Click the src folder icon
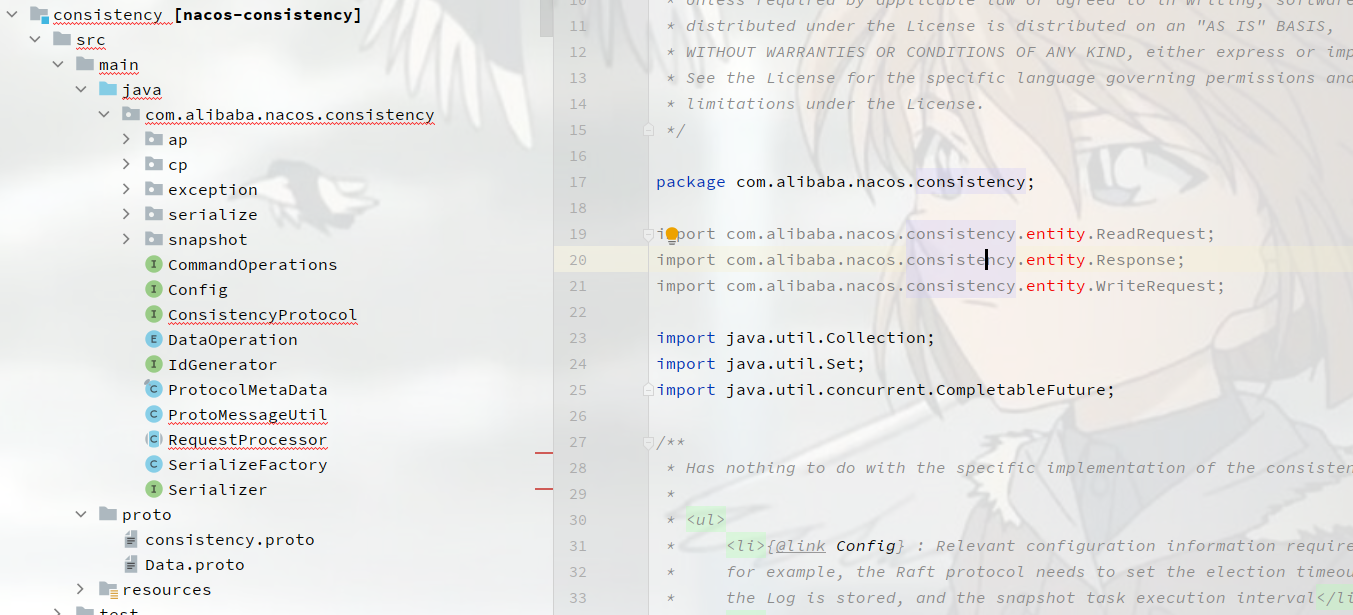 62,40
